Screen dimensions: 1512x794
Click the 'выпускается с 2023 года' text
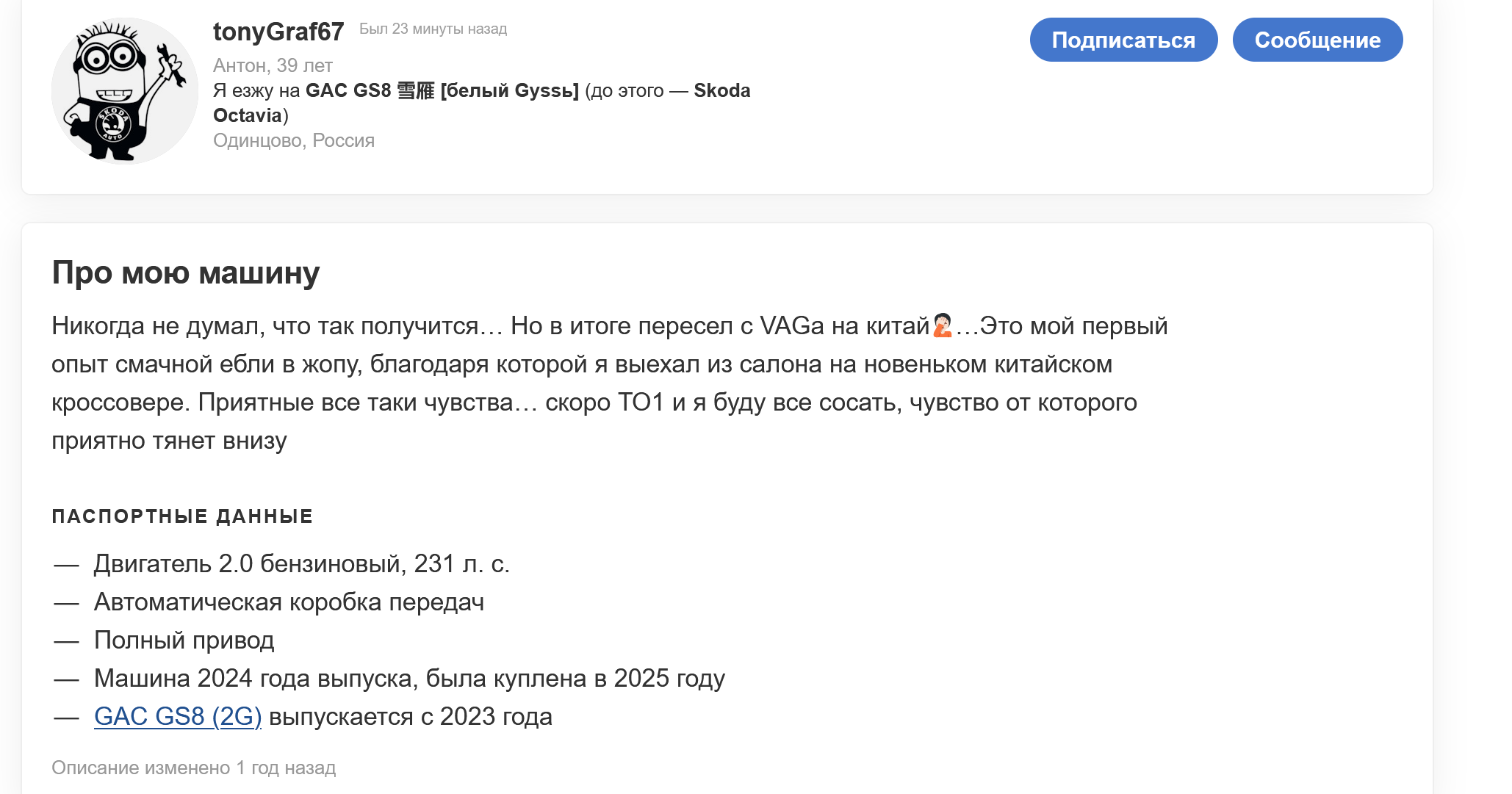pos(411,716)
